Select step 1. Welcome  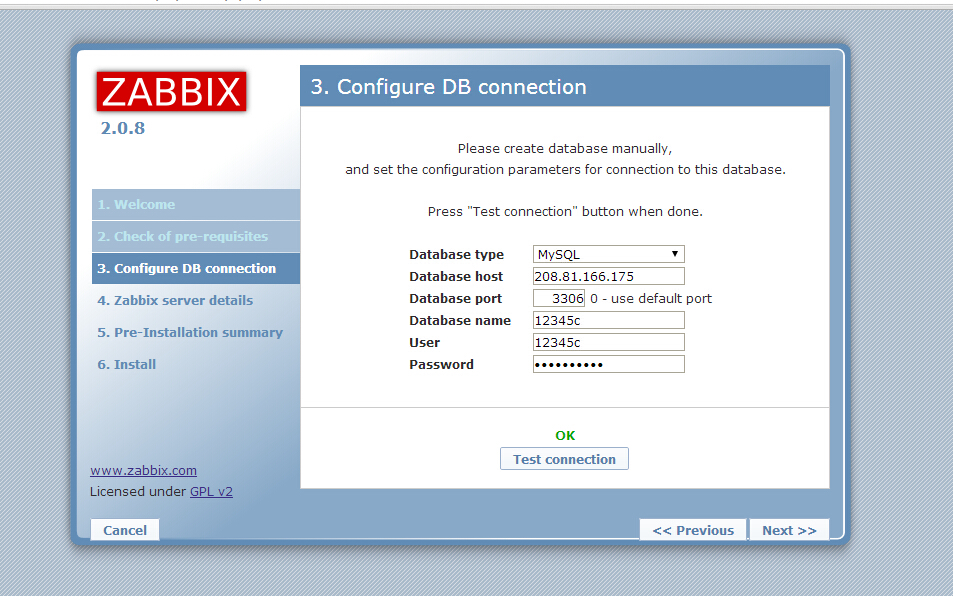pos(196,205)
